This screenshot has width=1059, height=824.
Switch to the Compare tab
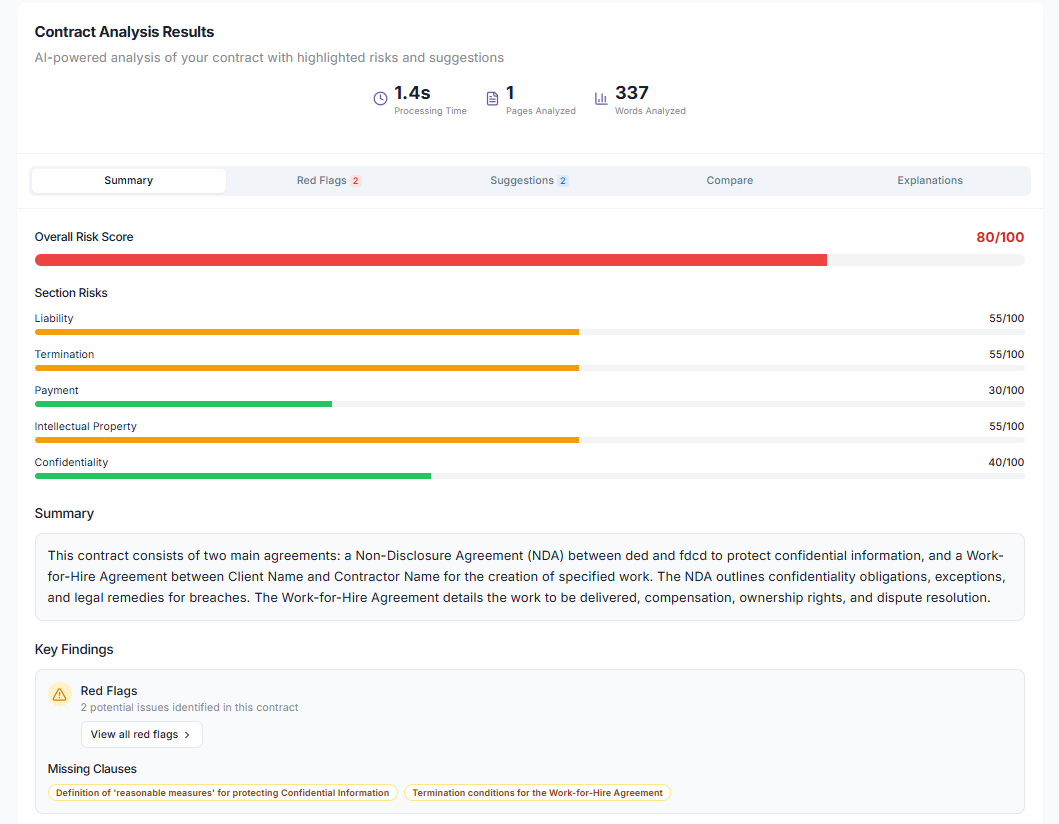pos(730,181)
